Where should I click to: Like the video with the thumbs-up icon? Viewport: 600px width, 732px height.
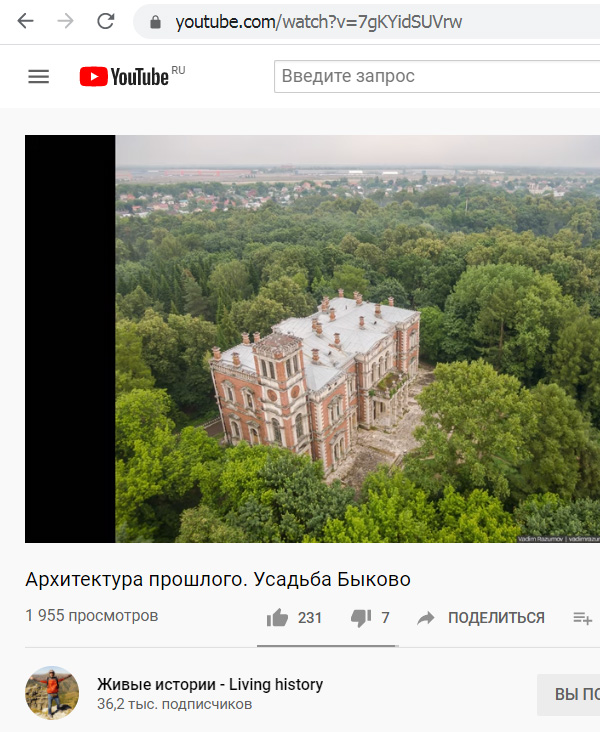tap(277, 618)
